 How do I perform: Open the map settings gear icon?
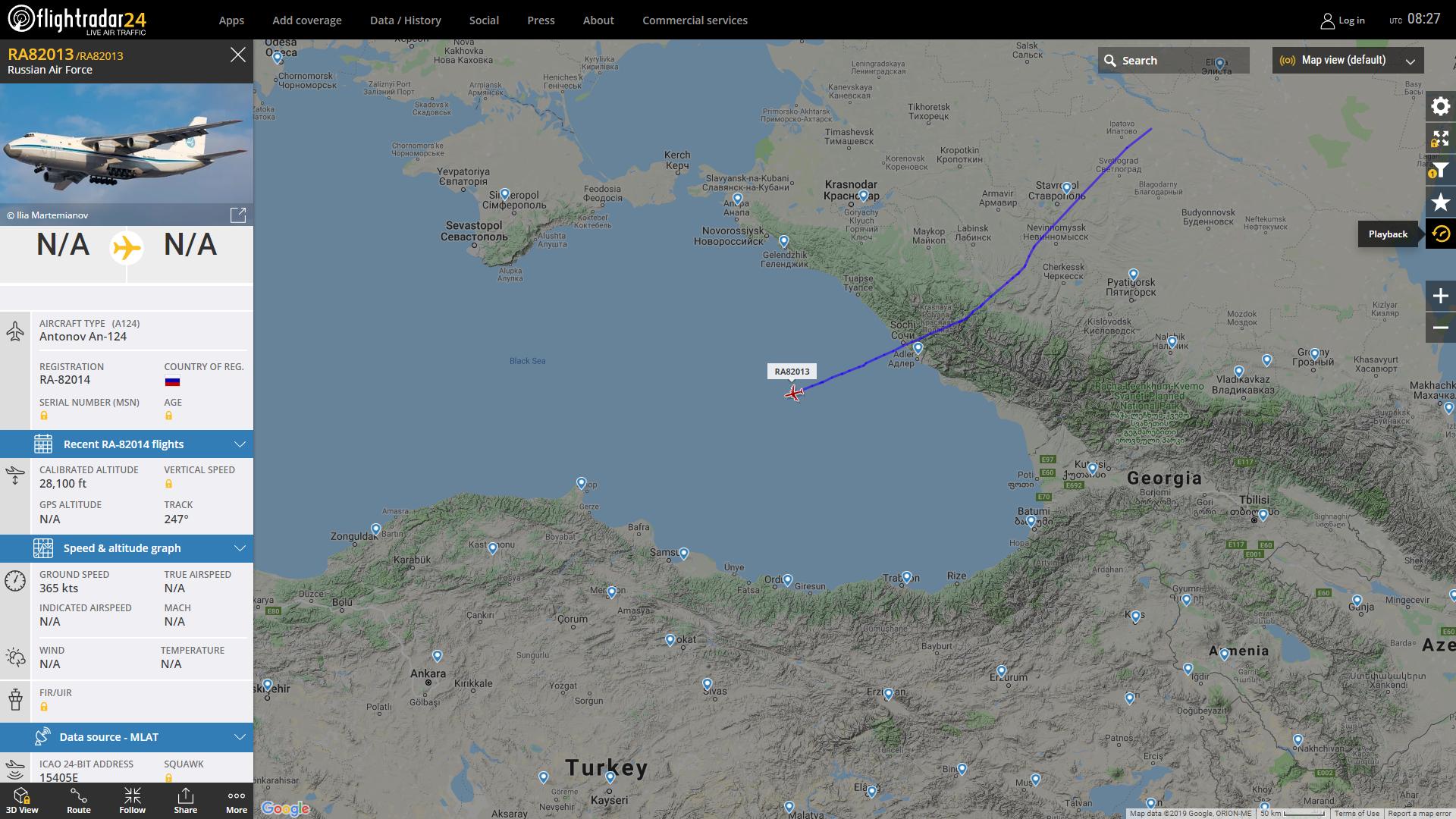pyautogui.click(x=1440, y=106)
